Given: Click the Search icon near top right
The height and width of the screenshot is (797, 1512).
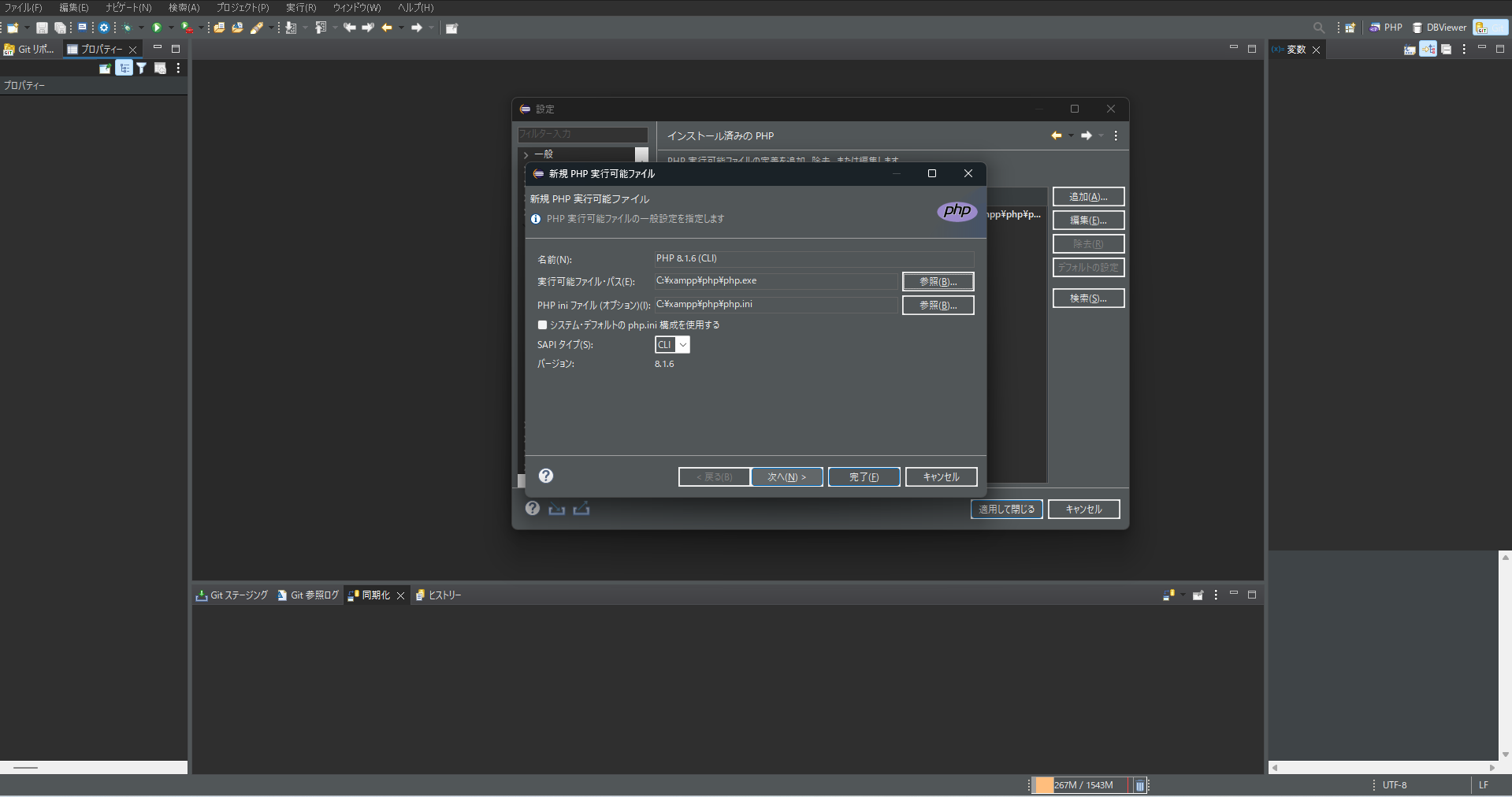Looking at the screenshot, I should (x=1318, y=28).
